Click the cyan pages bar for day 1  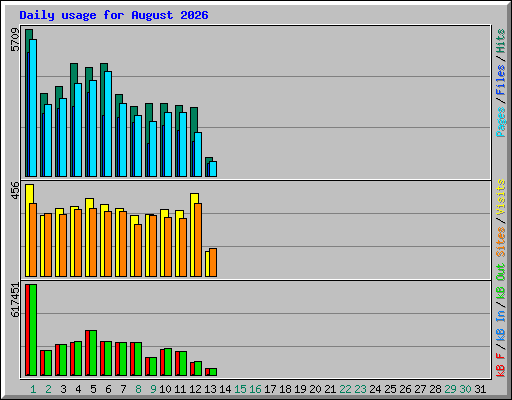point(33,108)
